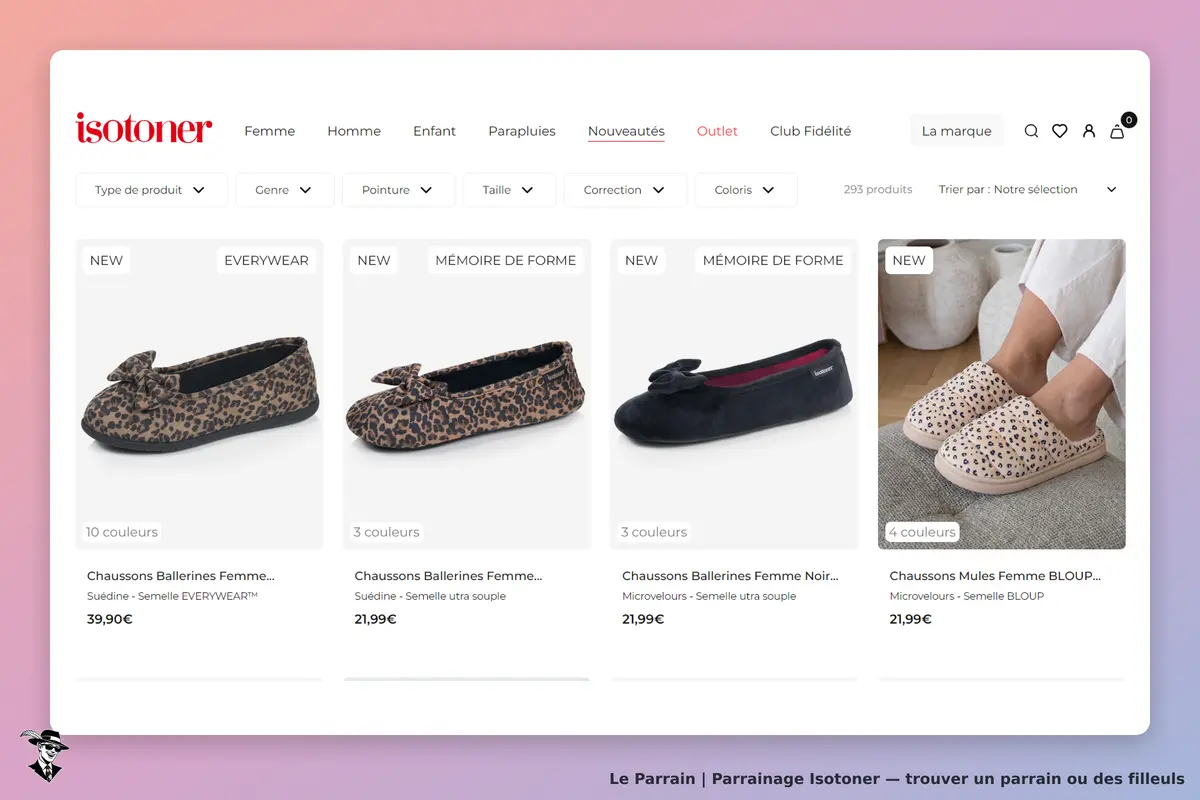The width and height of the screenshot is (1200, 800).
Task: Open the Trier par sorting dropdown
Action: 1028,189
